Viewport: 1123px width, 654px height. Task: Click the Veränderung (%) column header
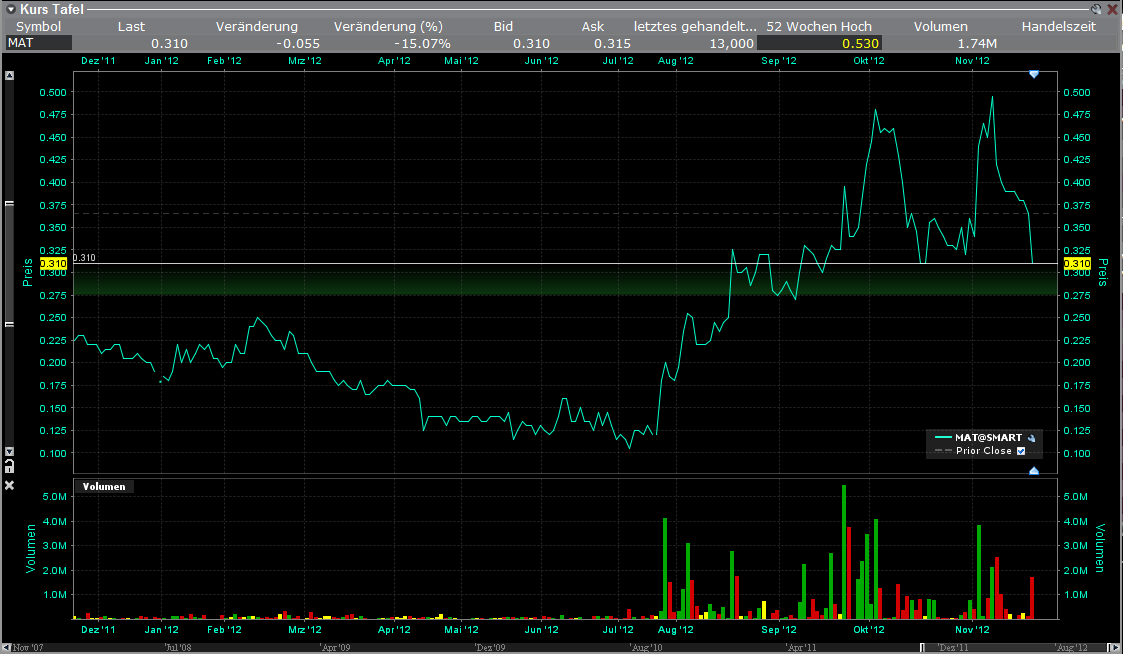pos(388,27)
